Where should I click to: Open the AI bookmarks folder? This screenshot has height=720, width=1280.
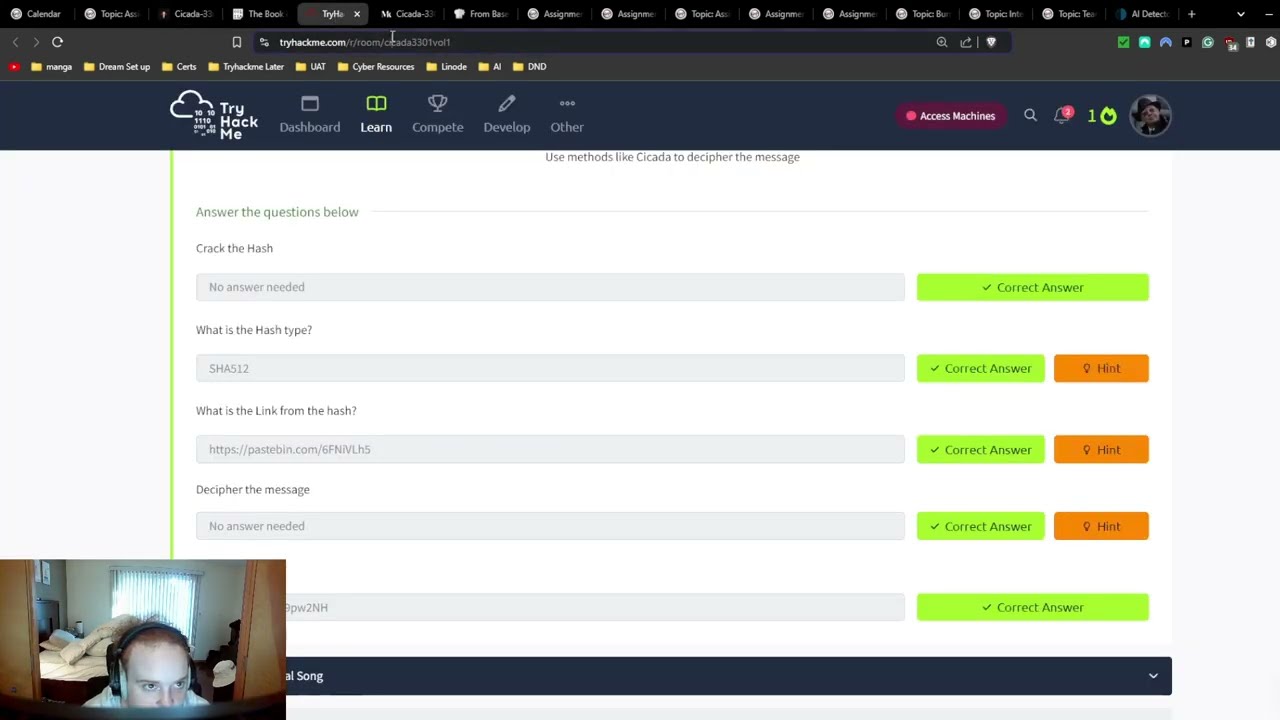490,67
